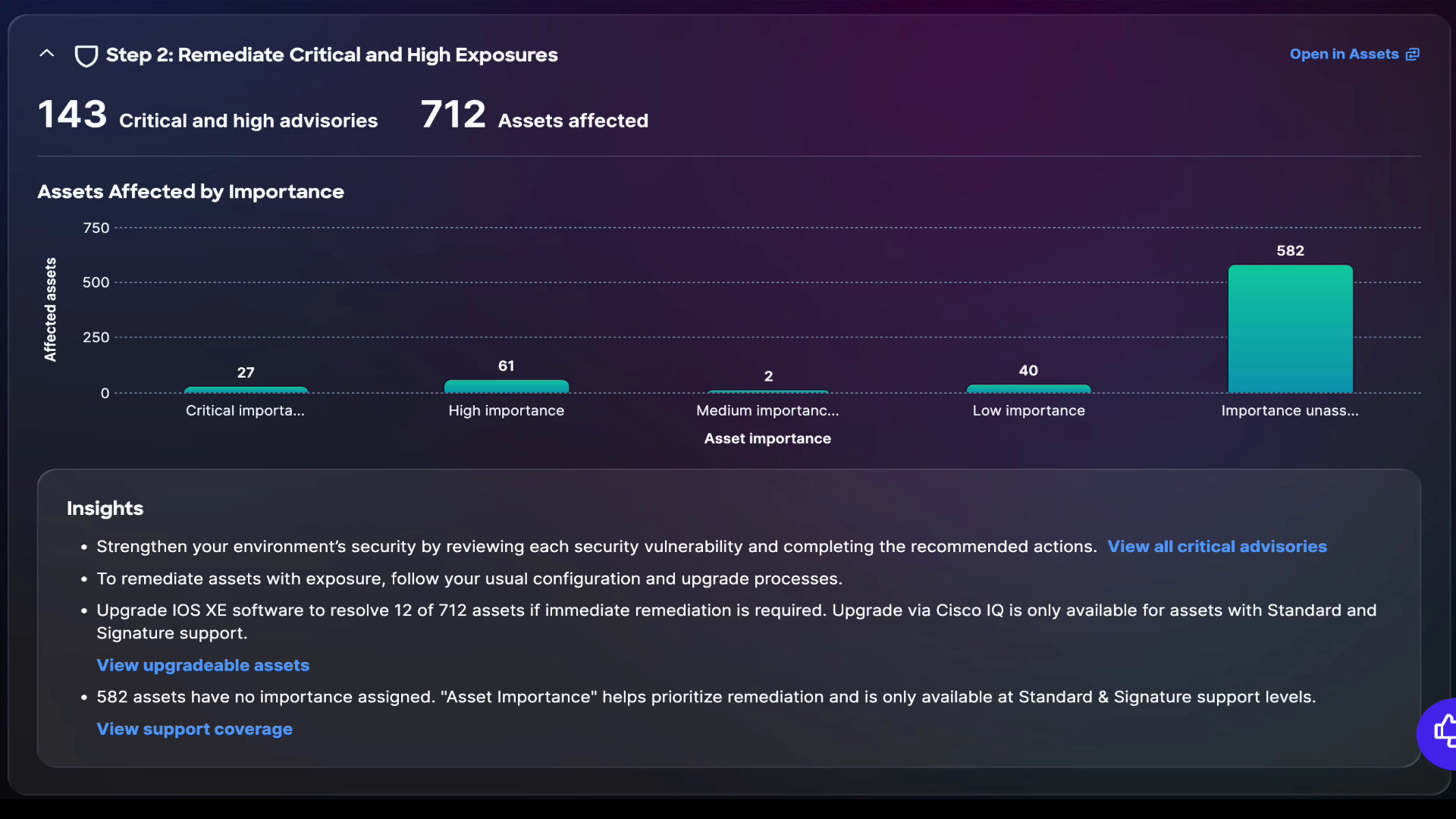
Task: Click the 582 assets have no importance insight
Action: [706, 697]
